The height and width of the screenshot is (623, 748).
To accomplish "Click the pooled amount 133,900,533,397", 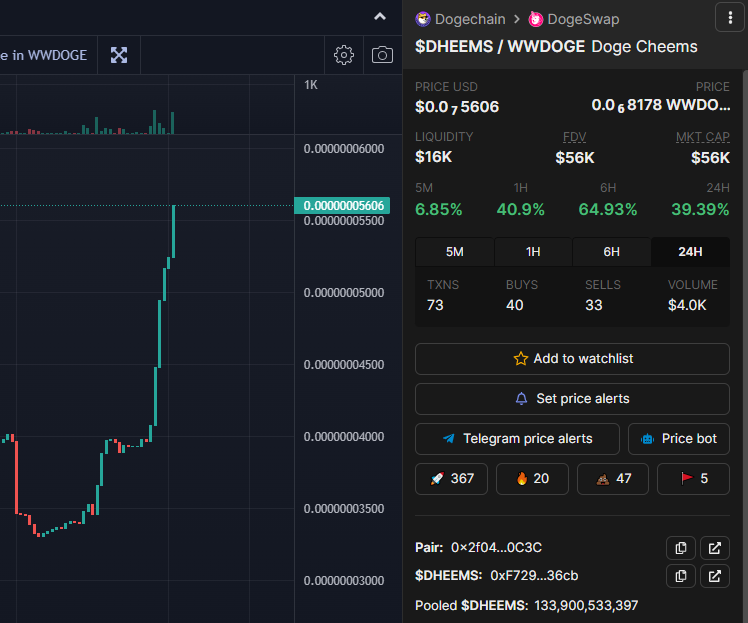I will 586,605.
